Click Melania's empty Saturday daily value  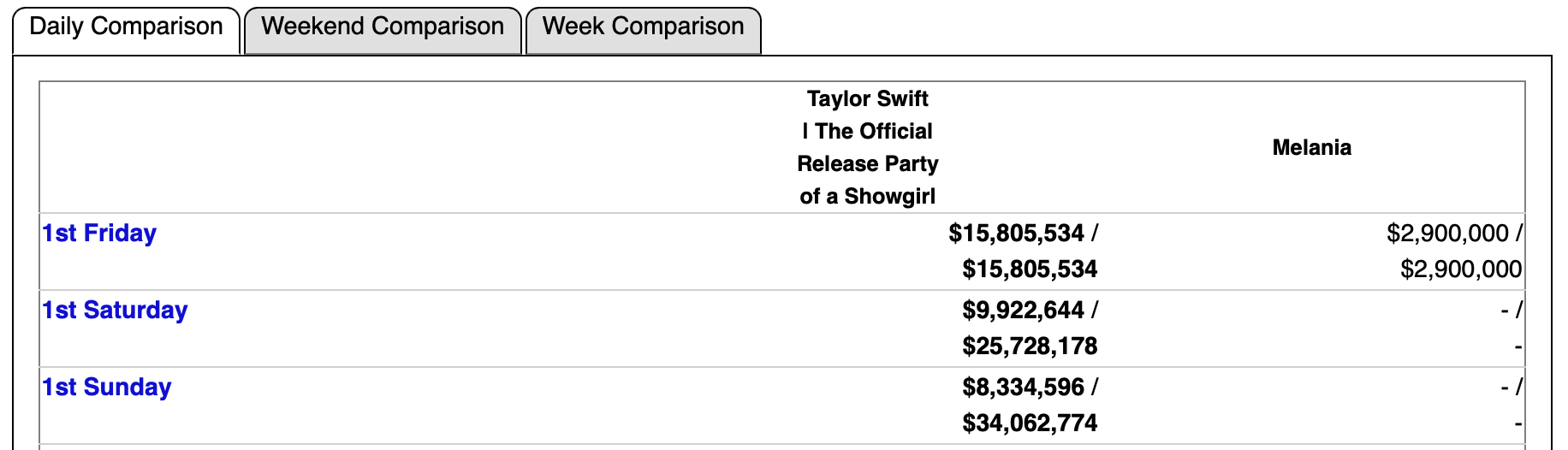point(1511,311)
